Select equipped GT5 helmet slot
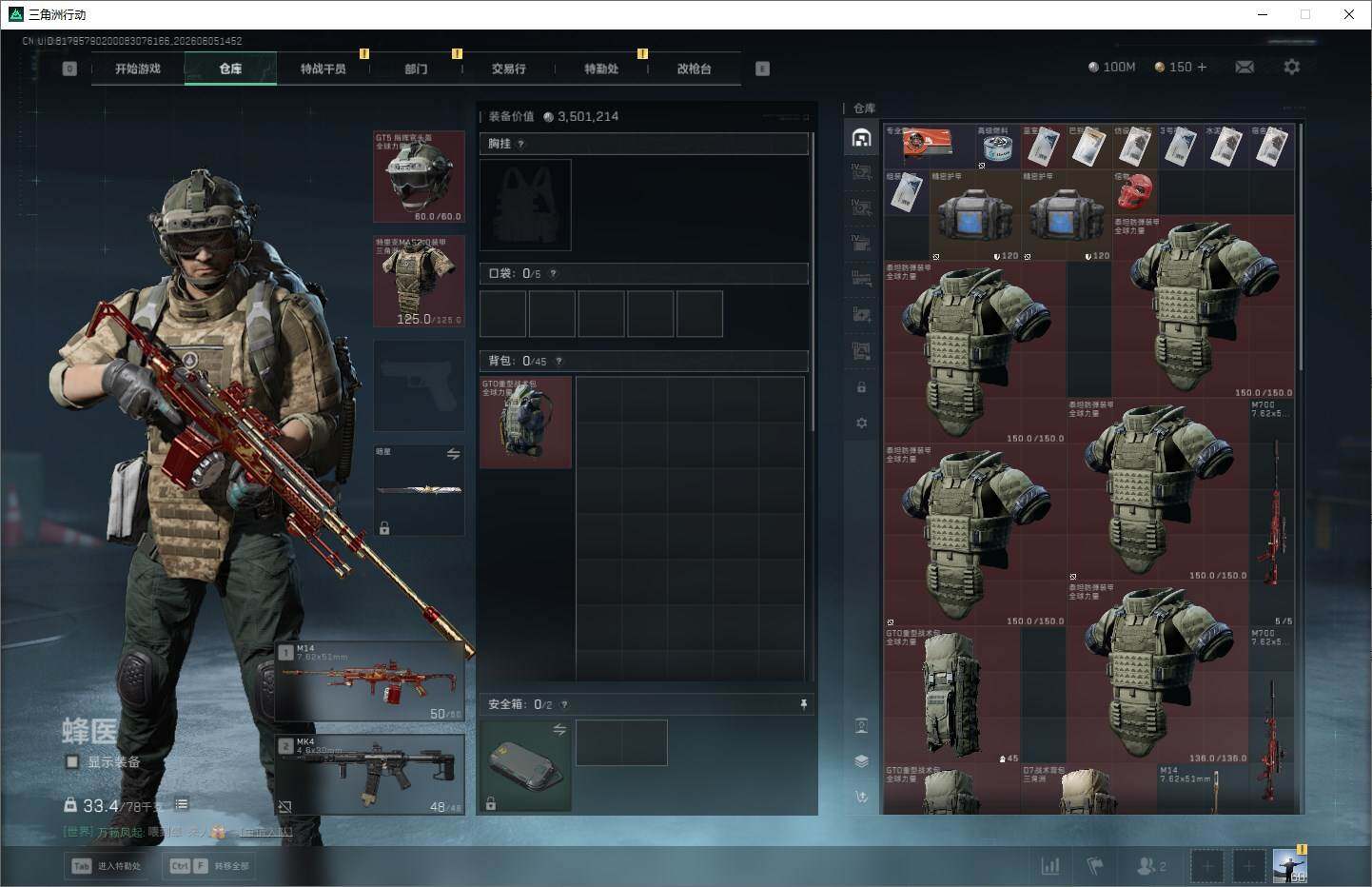The image size is (1372, 887). 420,178
